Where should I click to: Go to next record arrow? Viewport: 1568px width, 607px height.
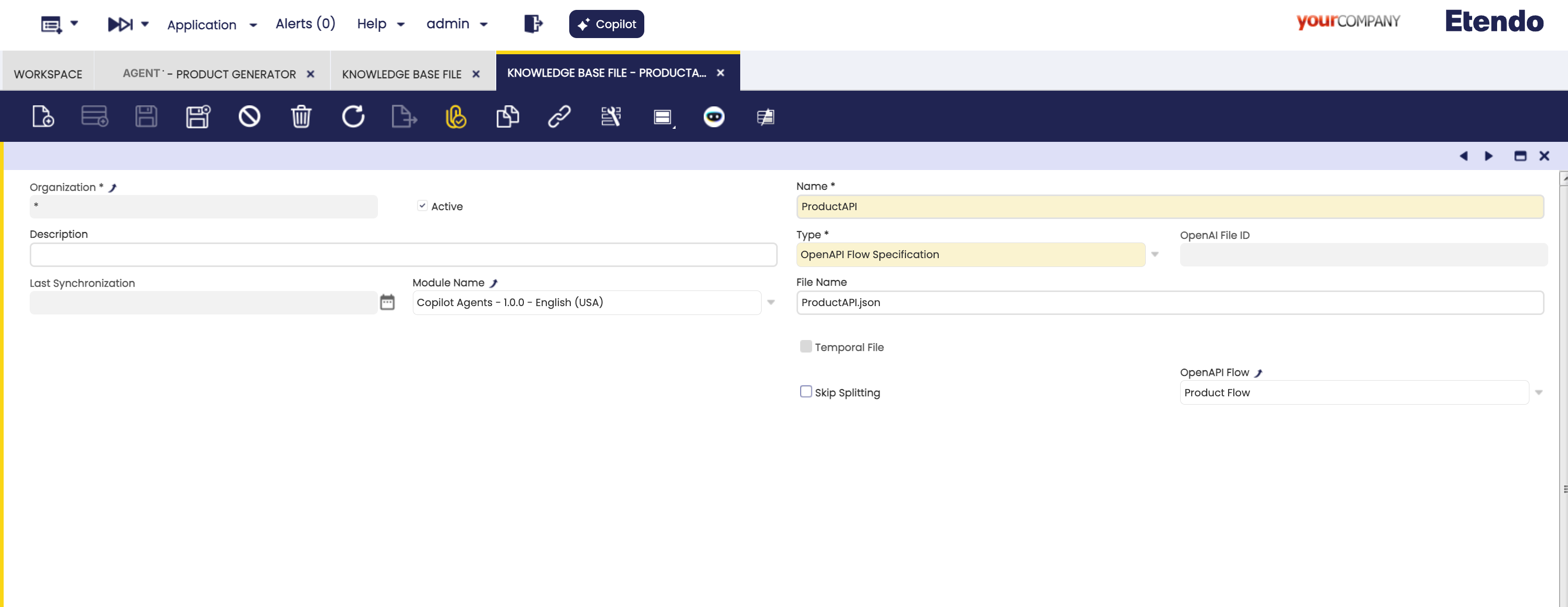tap(1488, 156)
